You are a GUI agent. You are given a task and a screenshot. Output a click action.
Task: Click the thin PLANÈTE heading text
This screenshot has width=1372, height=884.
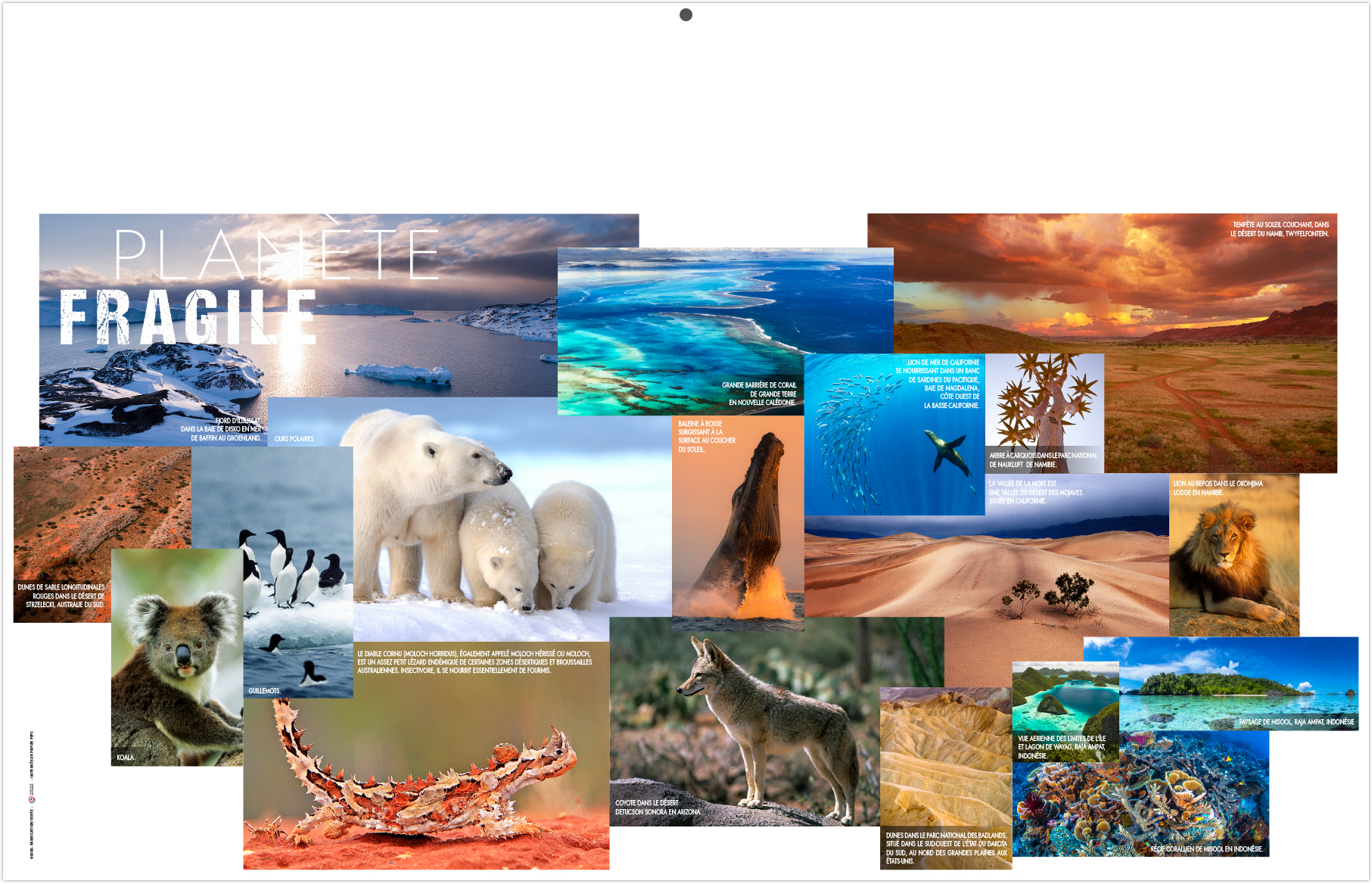(x=276, y=255)
